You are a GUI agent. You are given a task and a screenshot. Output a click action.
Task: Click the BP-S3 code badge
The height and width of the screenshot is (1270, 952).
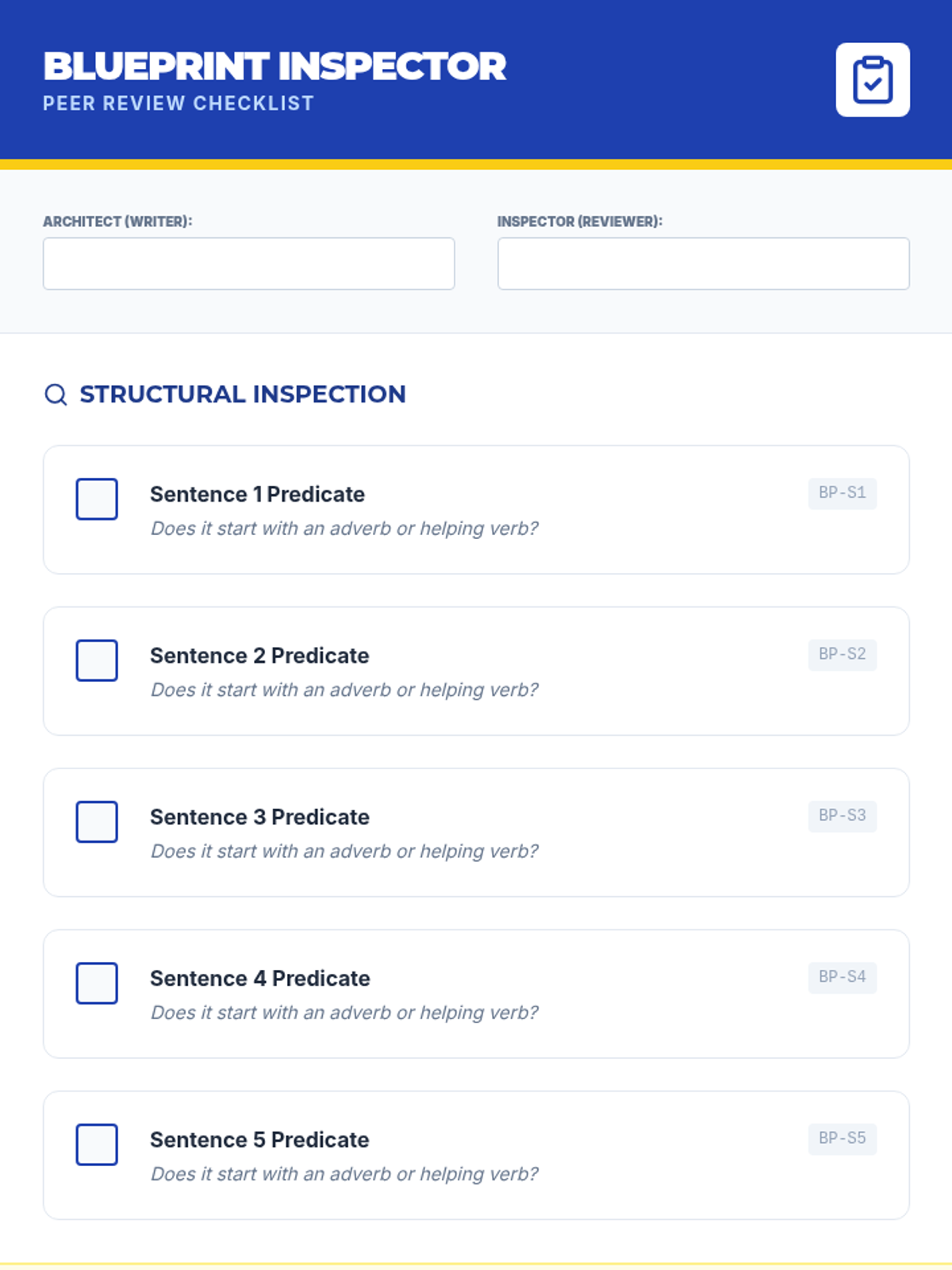pos(842,815)
